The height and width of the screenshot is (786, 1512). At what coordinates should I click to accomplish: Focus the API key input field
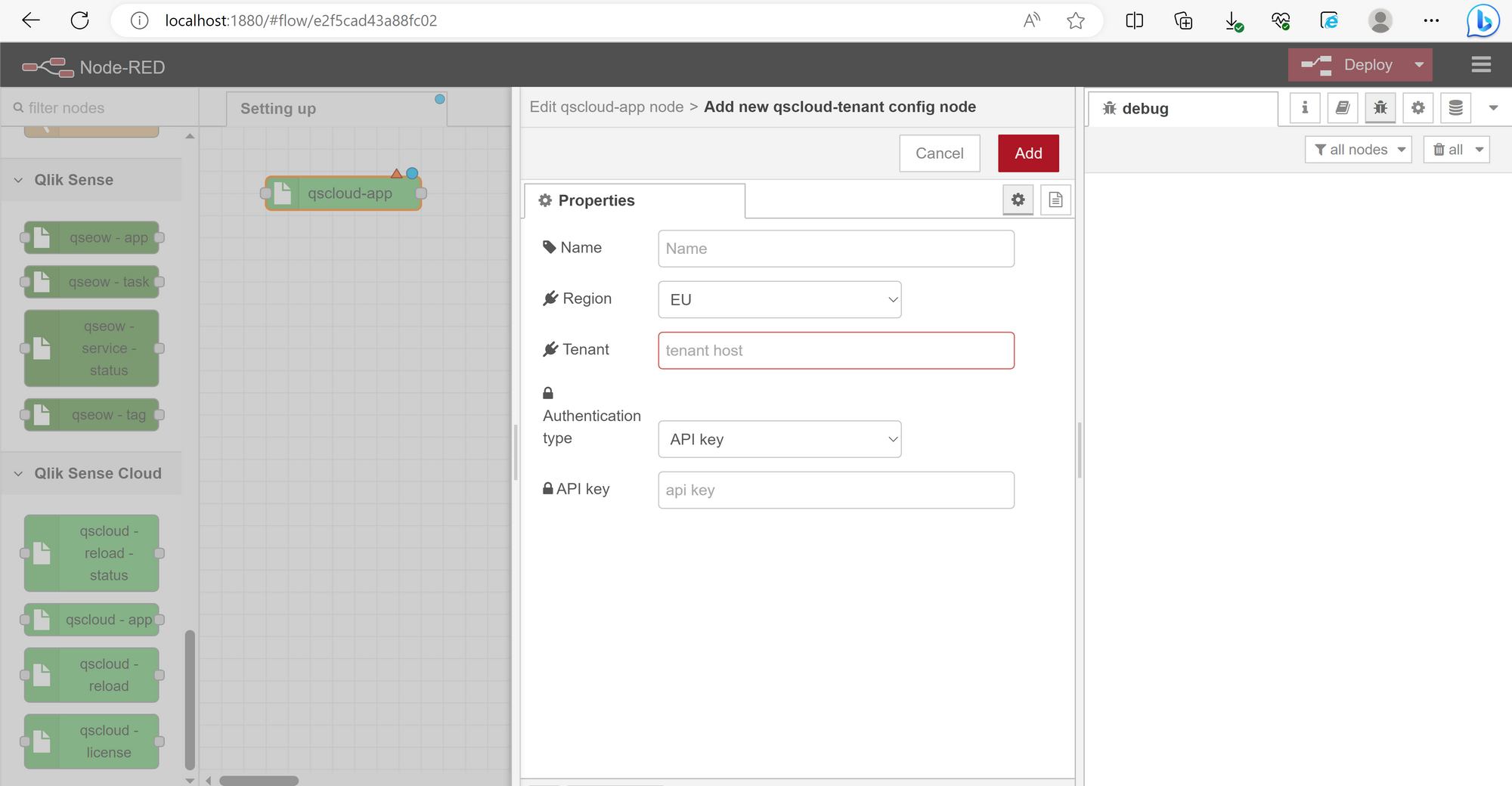[x=836, y=490]
